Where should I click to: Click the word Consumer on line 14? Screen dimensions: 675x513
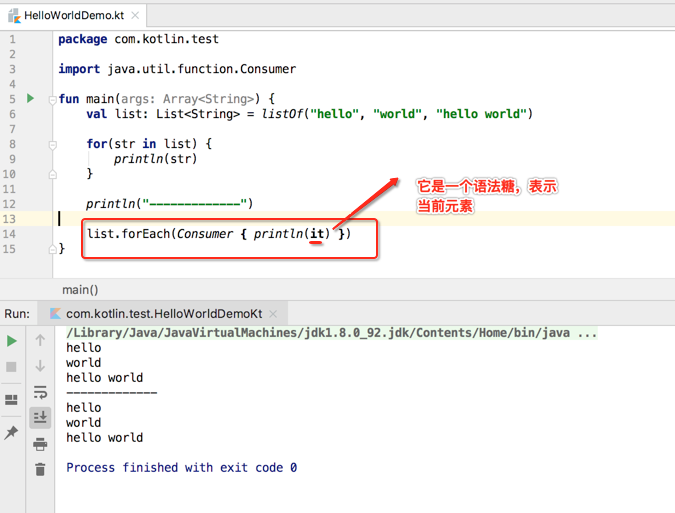coord(204,234)
